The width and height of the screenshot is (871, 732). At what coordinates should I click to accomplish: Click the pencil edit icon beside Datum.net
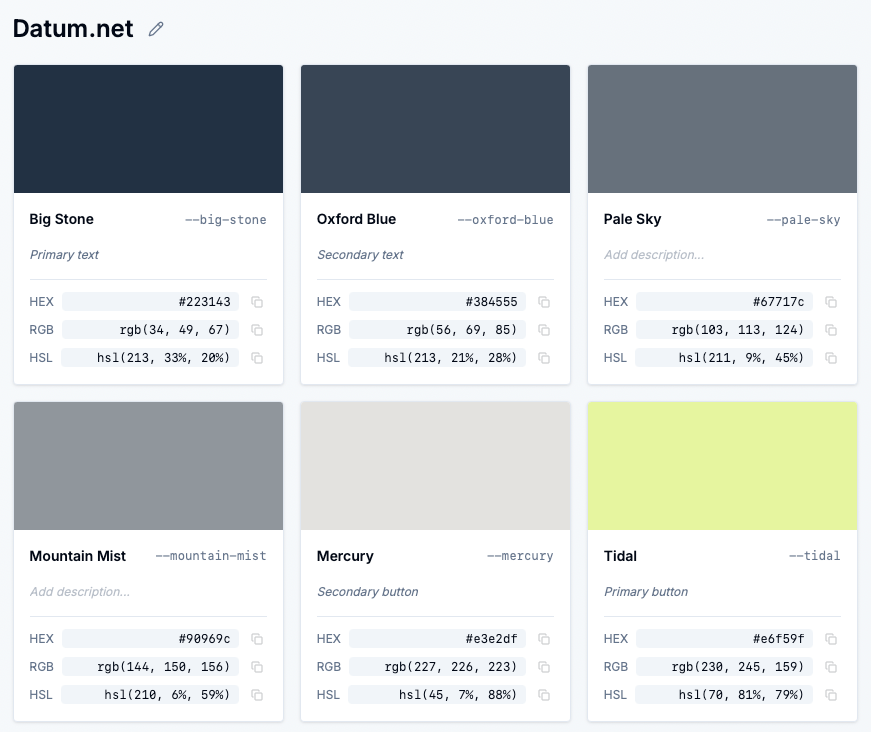tap(156, 29)
